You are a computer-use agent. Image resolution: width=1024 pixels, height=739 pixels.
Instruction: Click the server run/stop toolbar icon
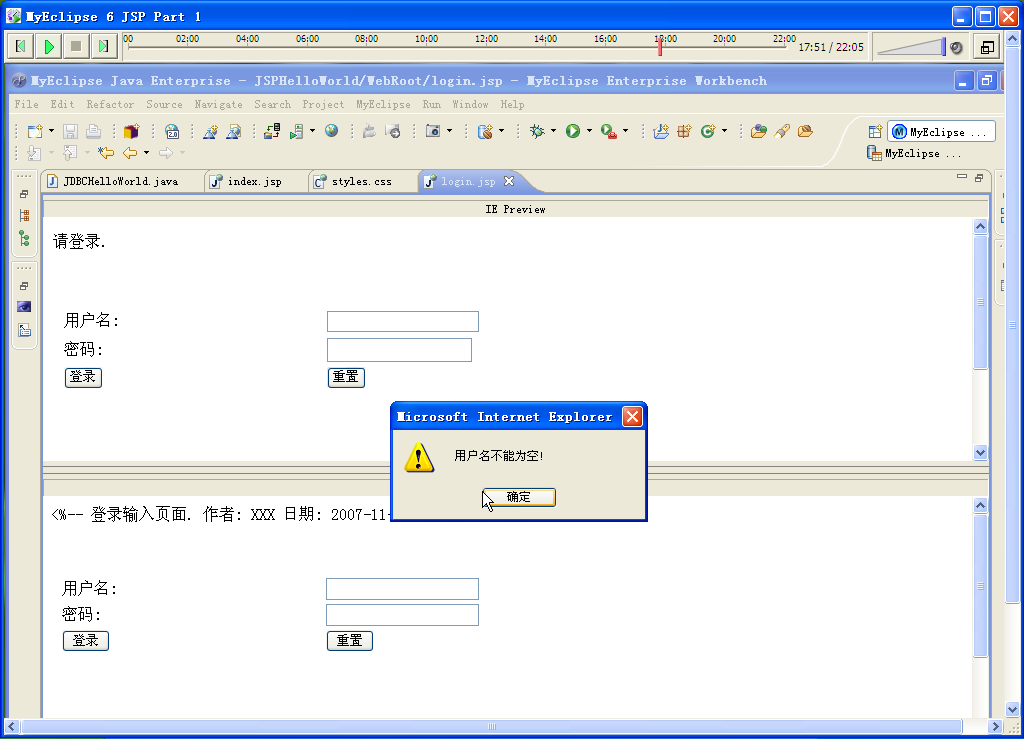pos(297,131)
